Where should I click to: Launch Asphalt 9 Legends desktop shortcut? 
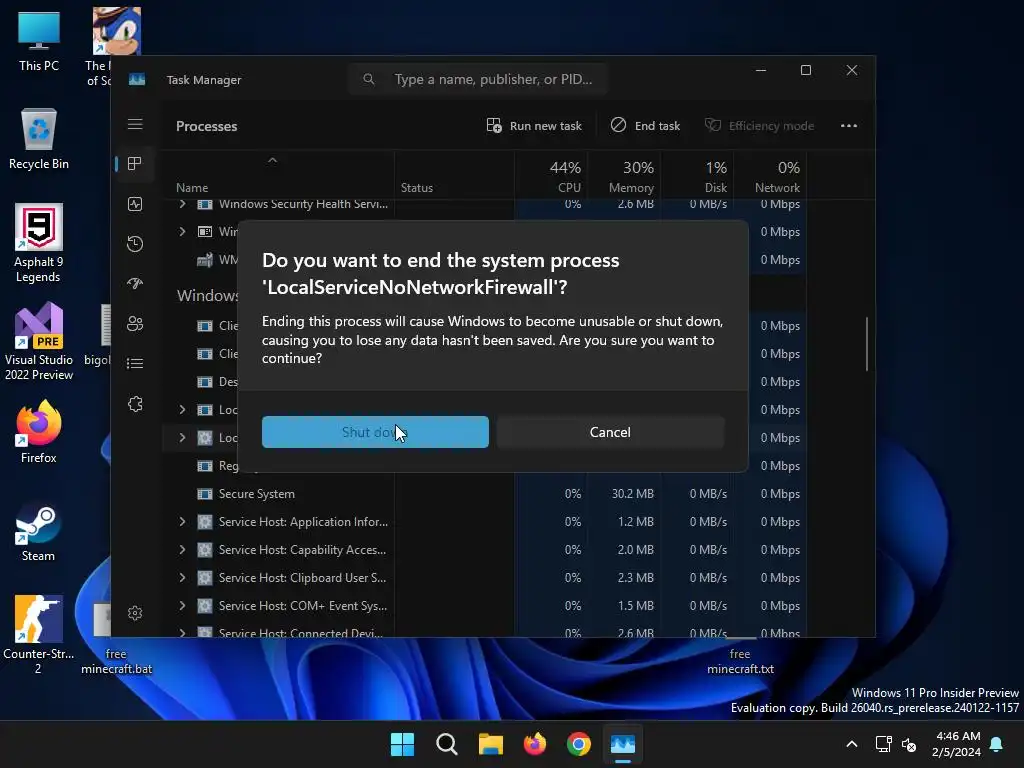pyautogui.click(x=39, y=244)
